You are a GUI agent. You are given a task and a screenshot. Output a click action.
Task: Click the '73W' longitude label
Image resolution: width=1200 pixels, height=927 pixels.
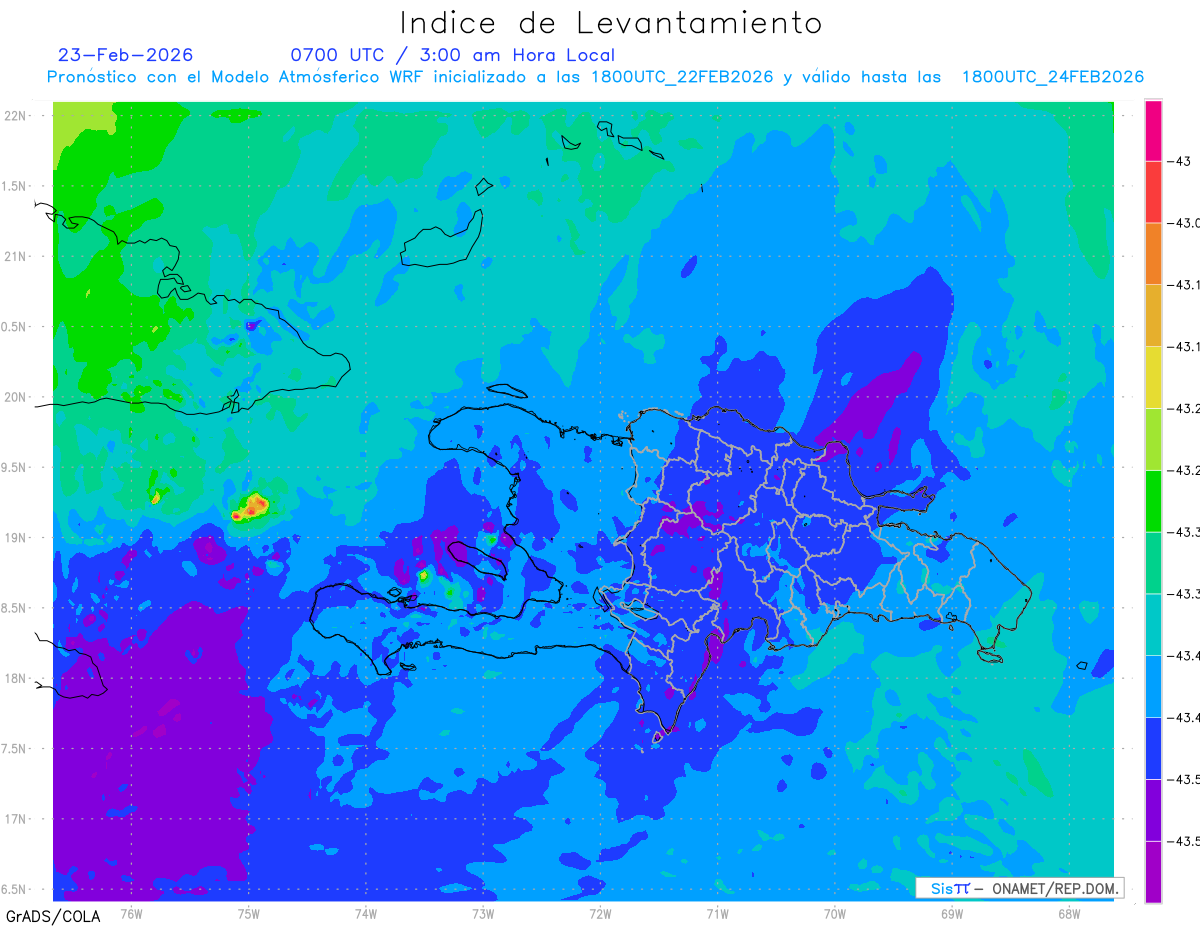click(x=483, y=913)
